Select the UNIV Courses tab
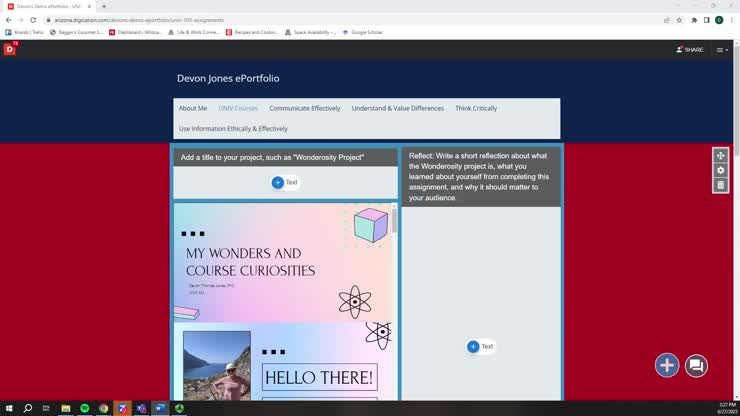 [238, 108]
